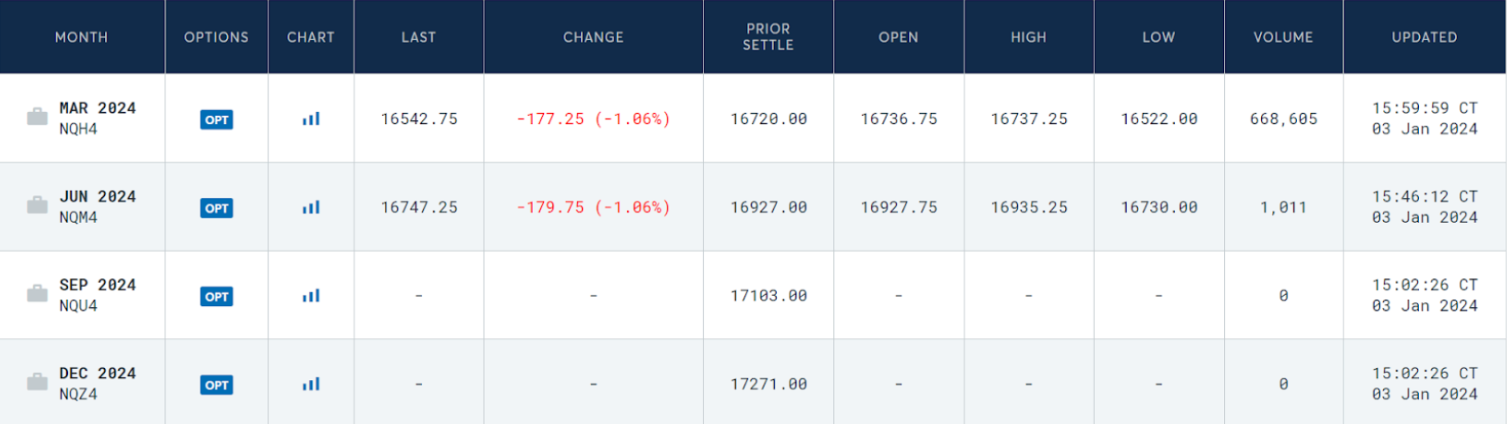This screenshot has width=1507, height=424.
Task: Click the VOLUME column header
Action: click(x=1283, y=37)
